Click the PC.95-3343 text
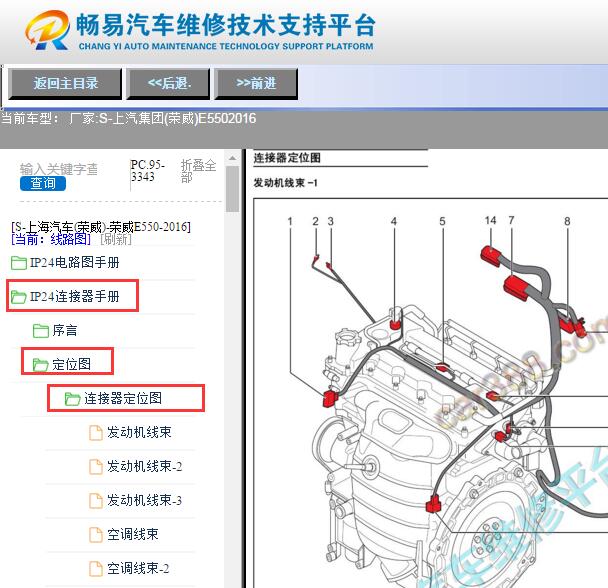The width and height of the screenshot is (608, 588). coord(147,171)
